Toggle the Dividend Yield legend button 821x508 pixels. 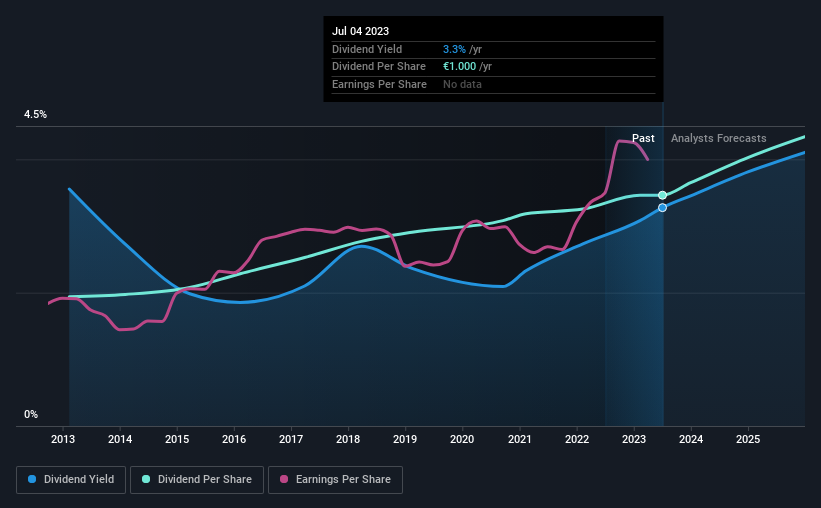point(71,480)
